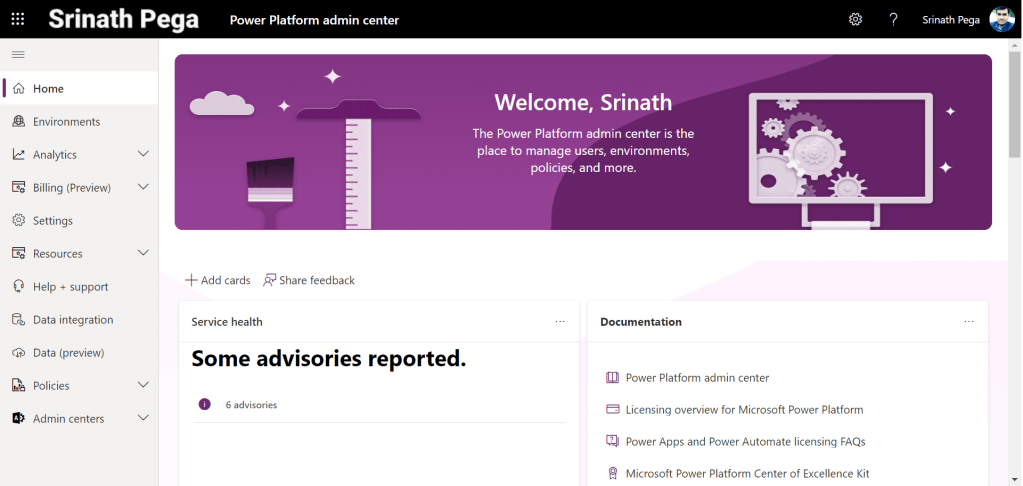
Task: Collapse the navigation hamburger menu
Action: click(x=18, y=54)
